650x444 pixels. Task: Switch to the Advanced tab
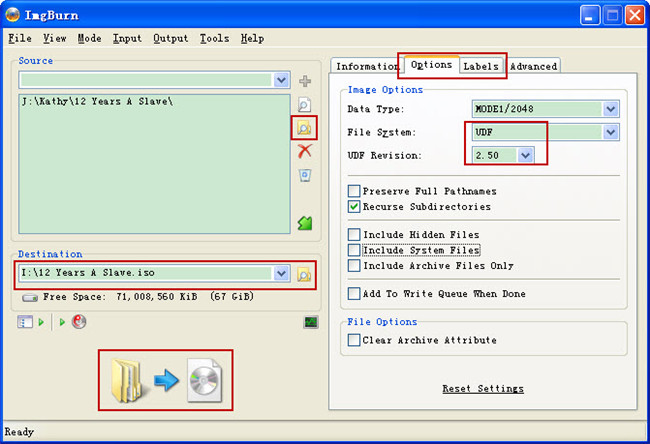533,66
